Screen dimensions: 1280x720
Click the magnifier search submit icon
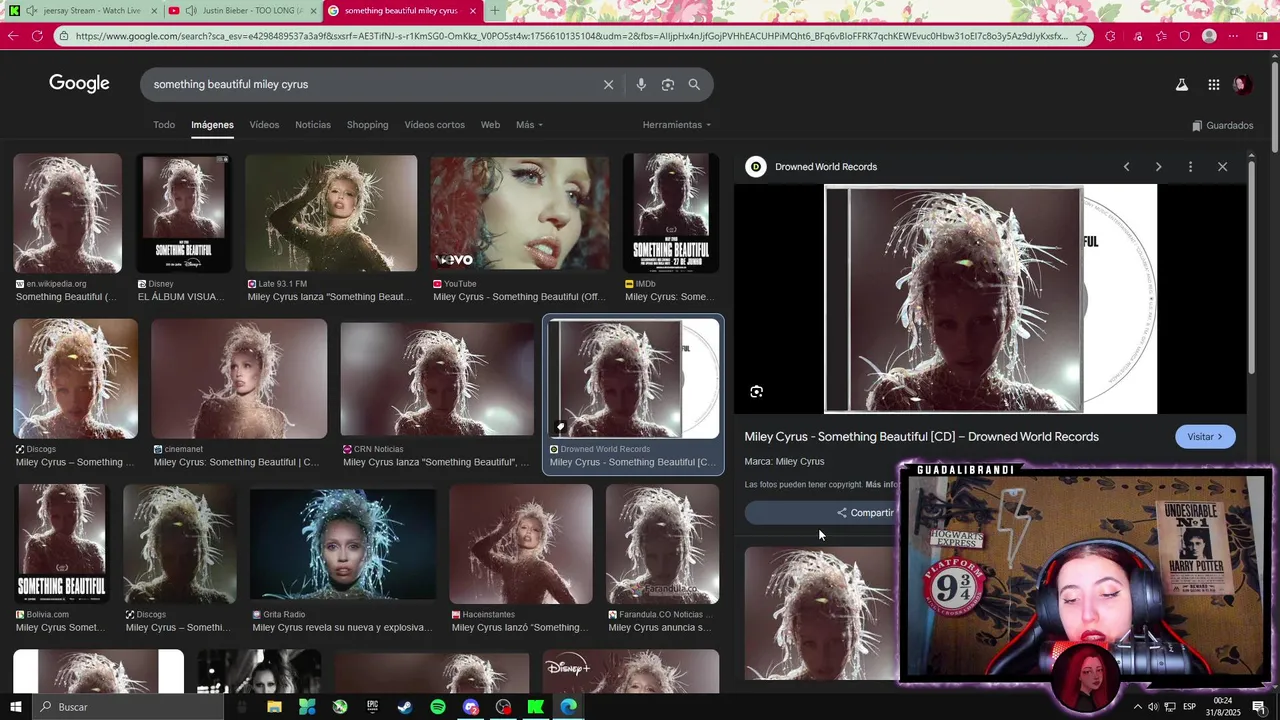[x=694, y=85]
